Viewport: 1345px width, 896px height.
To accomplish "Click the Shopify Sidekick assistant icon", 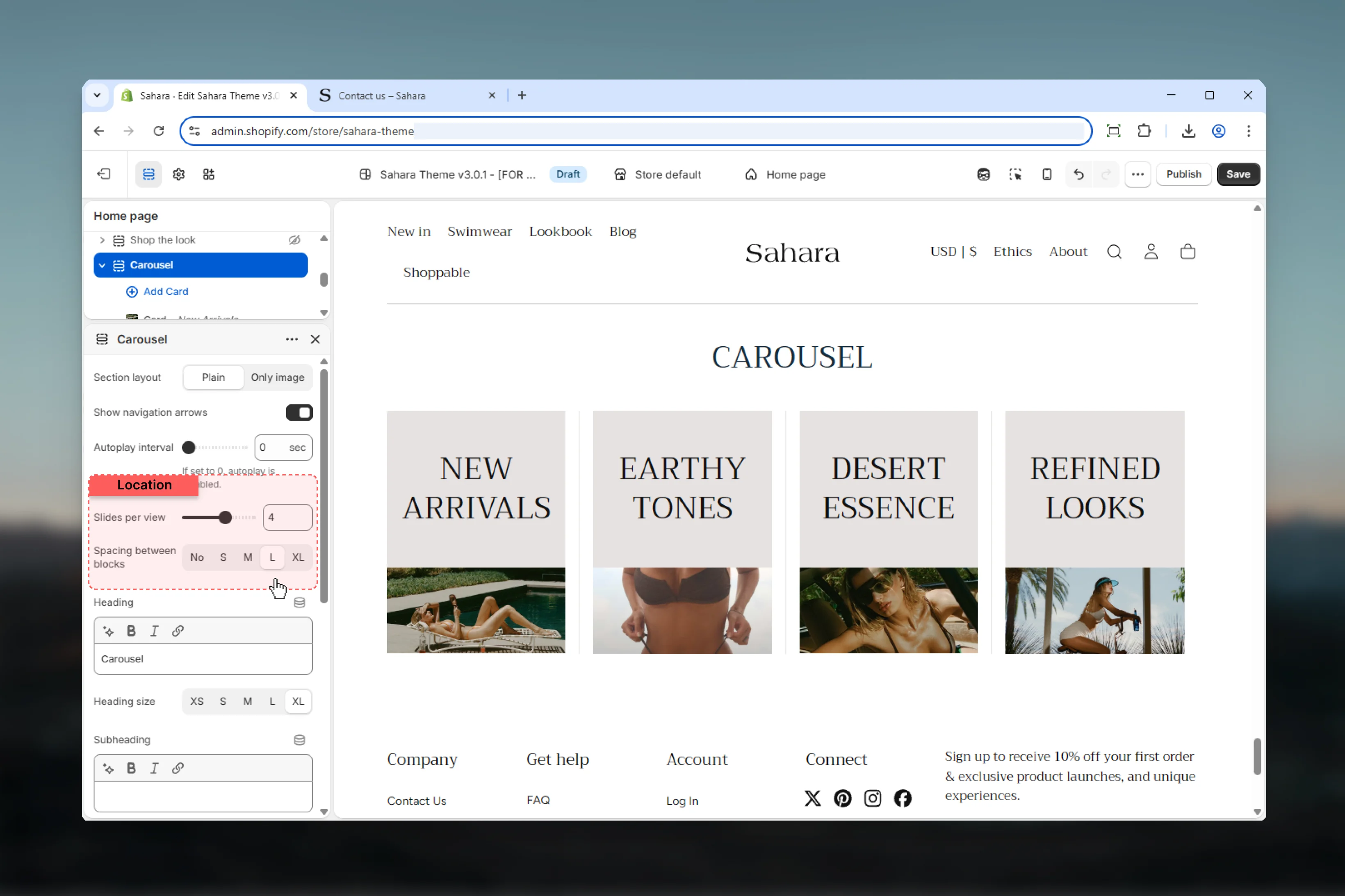I will tap(983, 174).
